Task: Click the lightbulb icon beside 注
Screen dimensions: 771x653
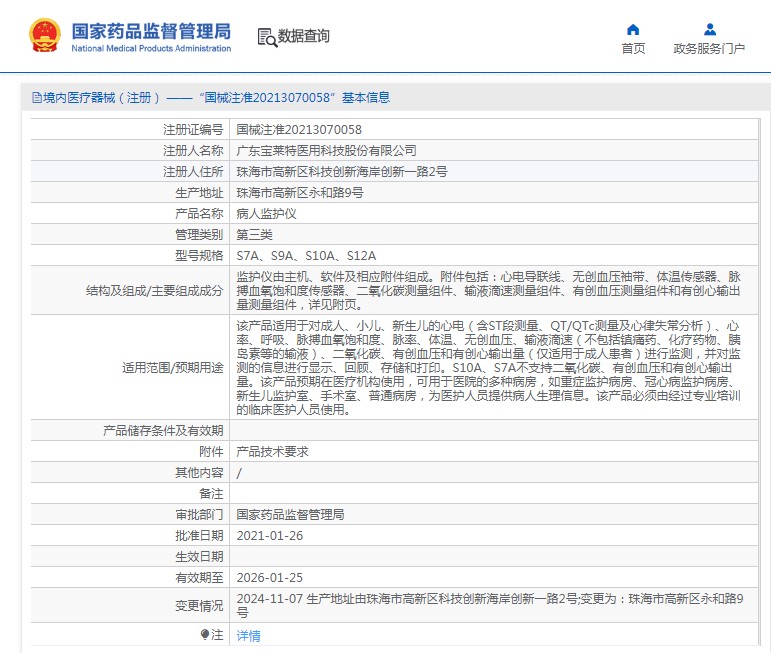Action: [x=205, y=634]
